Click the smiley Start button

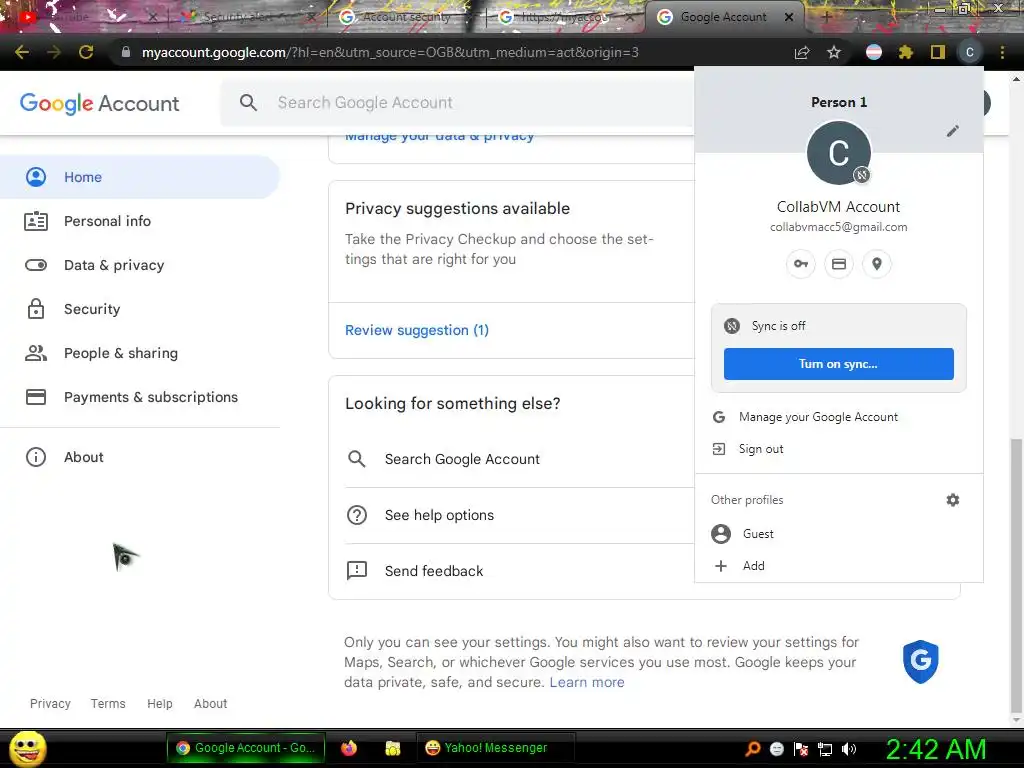(x=27, y=748)
